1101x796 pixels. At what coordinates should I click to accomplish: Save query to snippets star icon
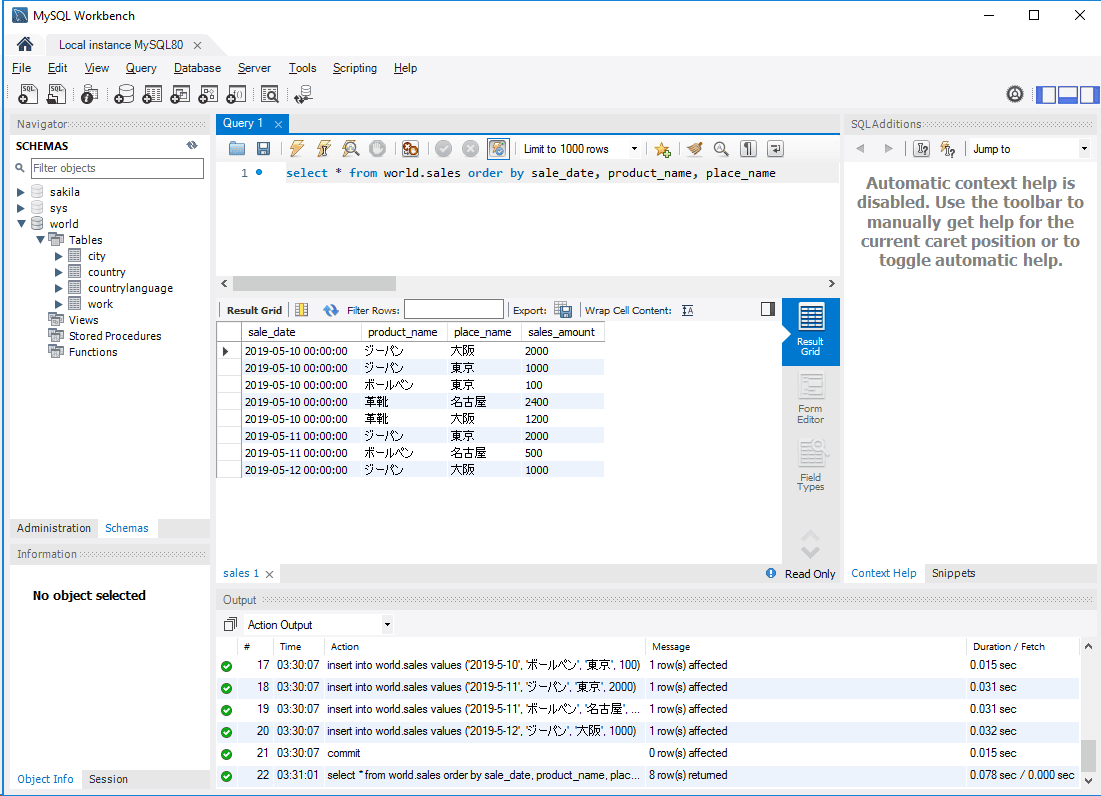[x=662, y=149]
